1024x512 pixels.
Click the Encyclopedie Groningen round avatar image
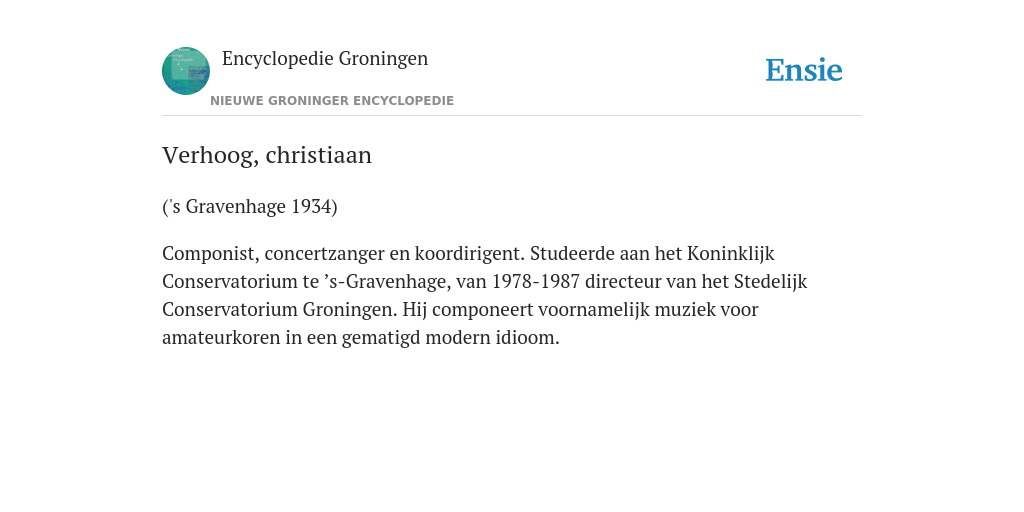185,71
